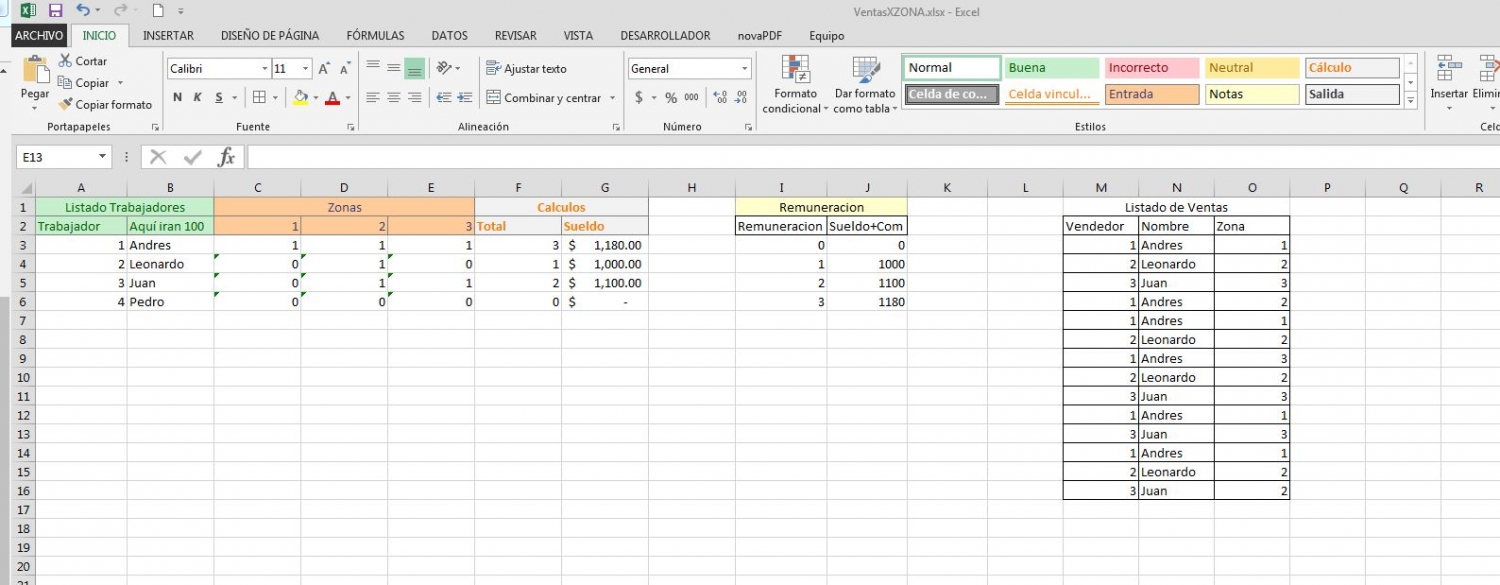Click the insert function fx icon
1500x585 pixels.
(x=227, y=157)
